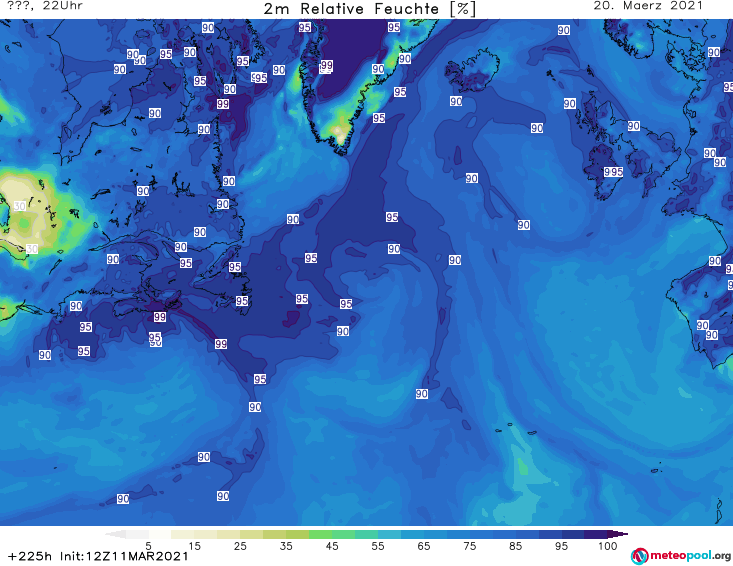
Task: Click the '995' contour label over Ireland
Action: (x=613, y=172)
